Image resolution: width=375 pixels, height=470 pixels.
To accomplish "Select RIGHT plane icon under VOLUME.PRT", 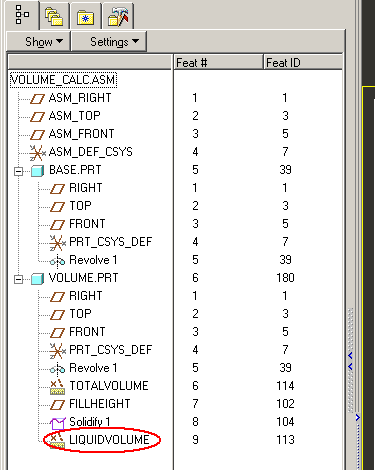I will tap(57, 297).
